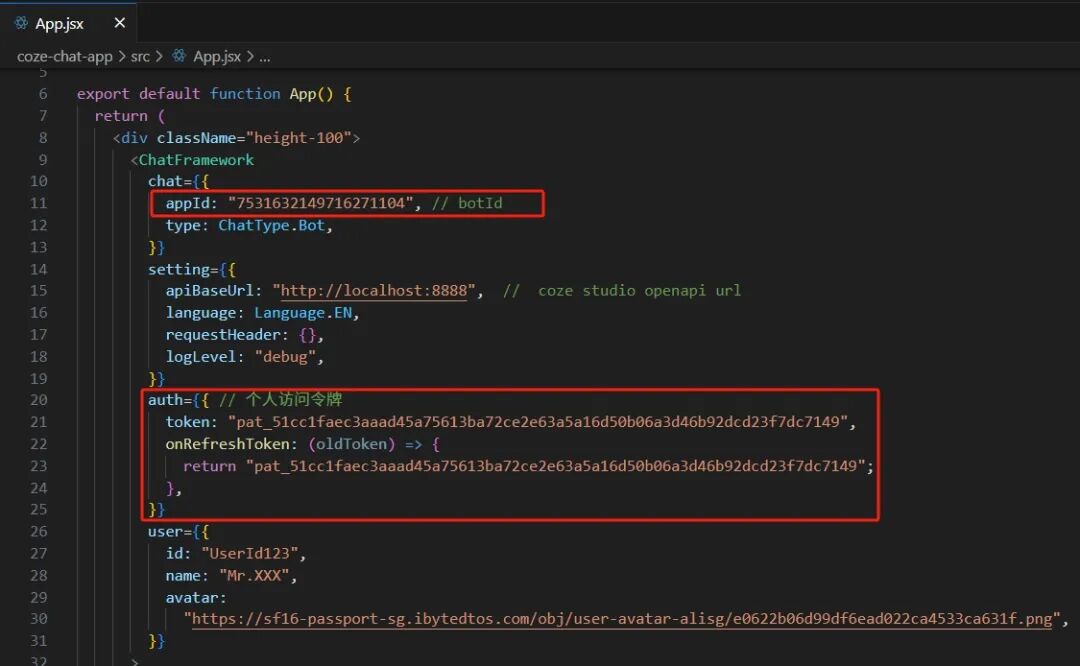Screen dimensions: 1080x666
Task: Click the React icon on the App.jsx tab
Action: 21,23
